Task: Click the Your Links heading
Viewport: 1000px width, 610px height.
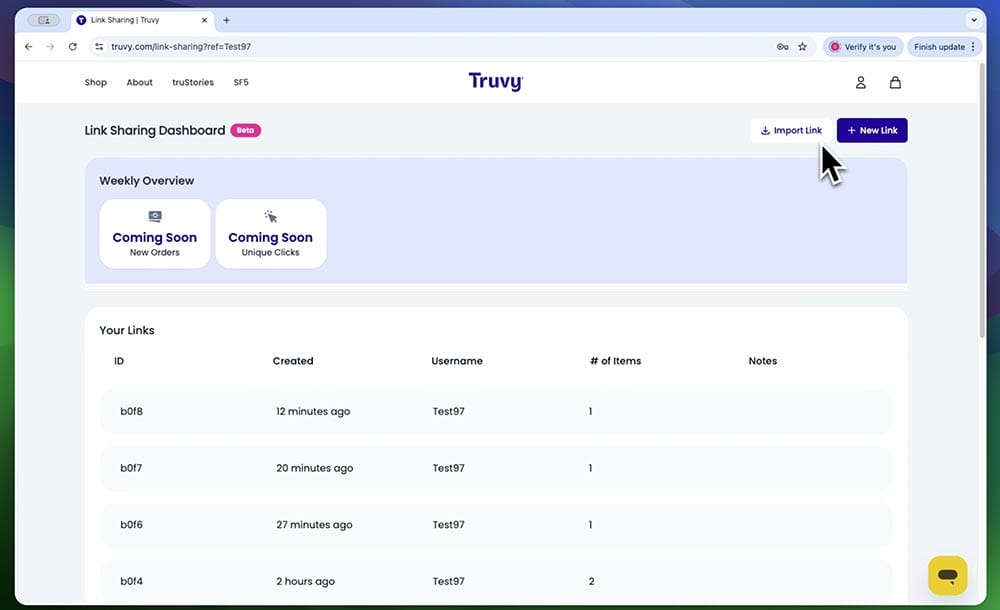Action: (x=127, y=331)
